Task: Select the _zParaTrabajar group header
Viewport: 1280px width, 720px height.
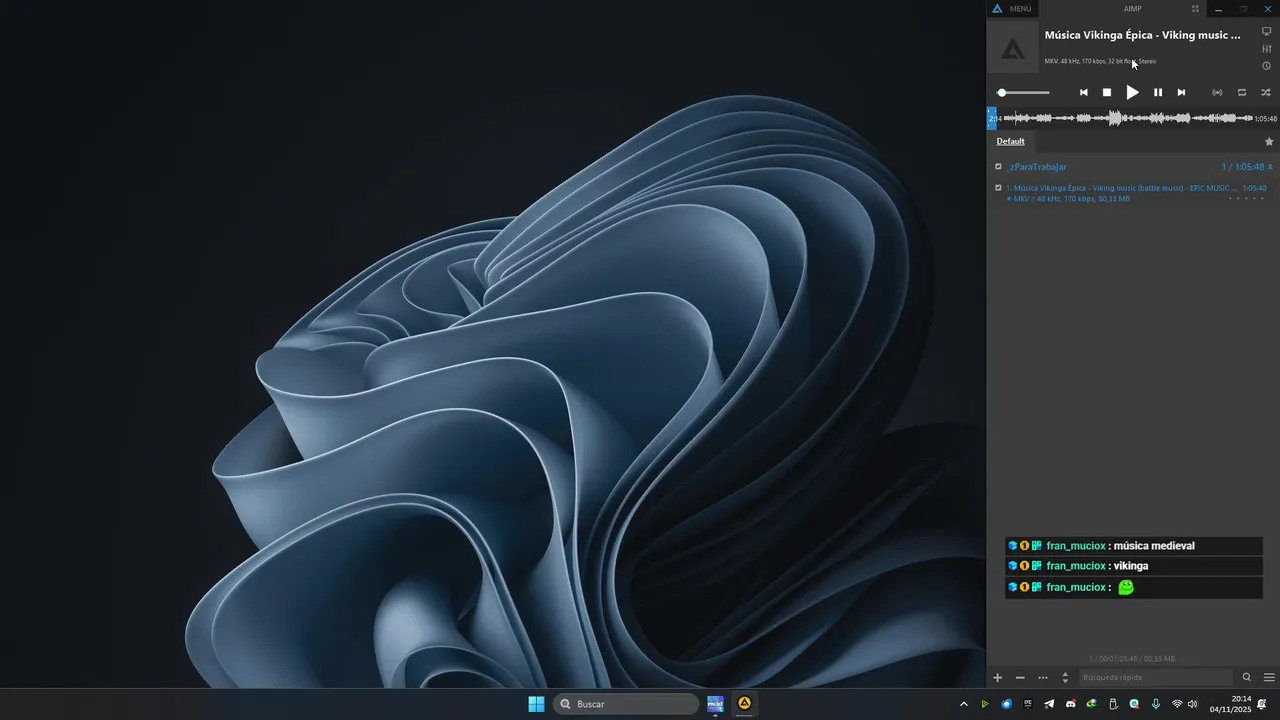Action: (x=1133, y=167)
